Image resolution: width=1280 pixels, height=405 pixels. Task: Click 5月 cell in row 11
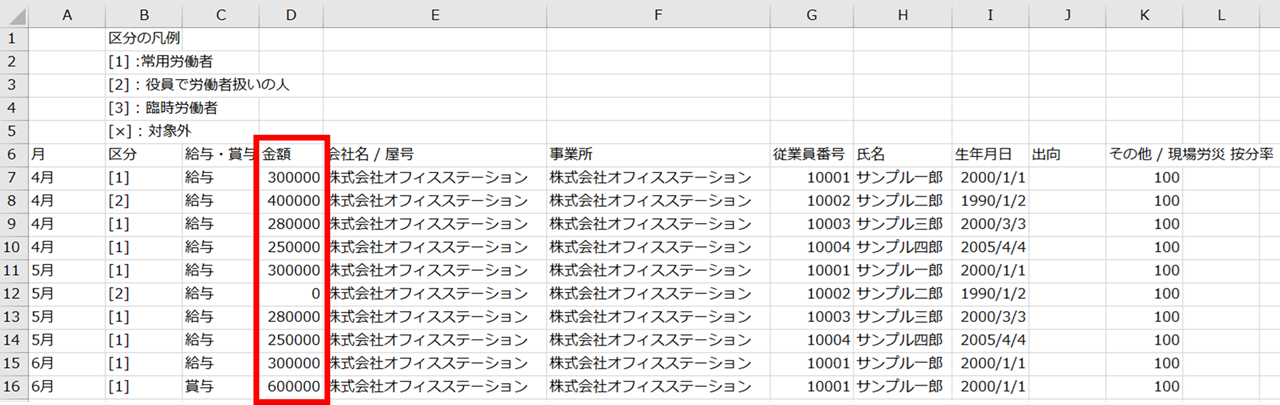coord(67,270)
